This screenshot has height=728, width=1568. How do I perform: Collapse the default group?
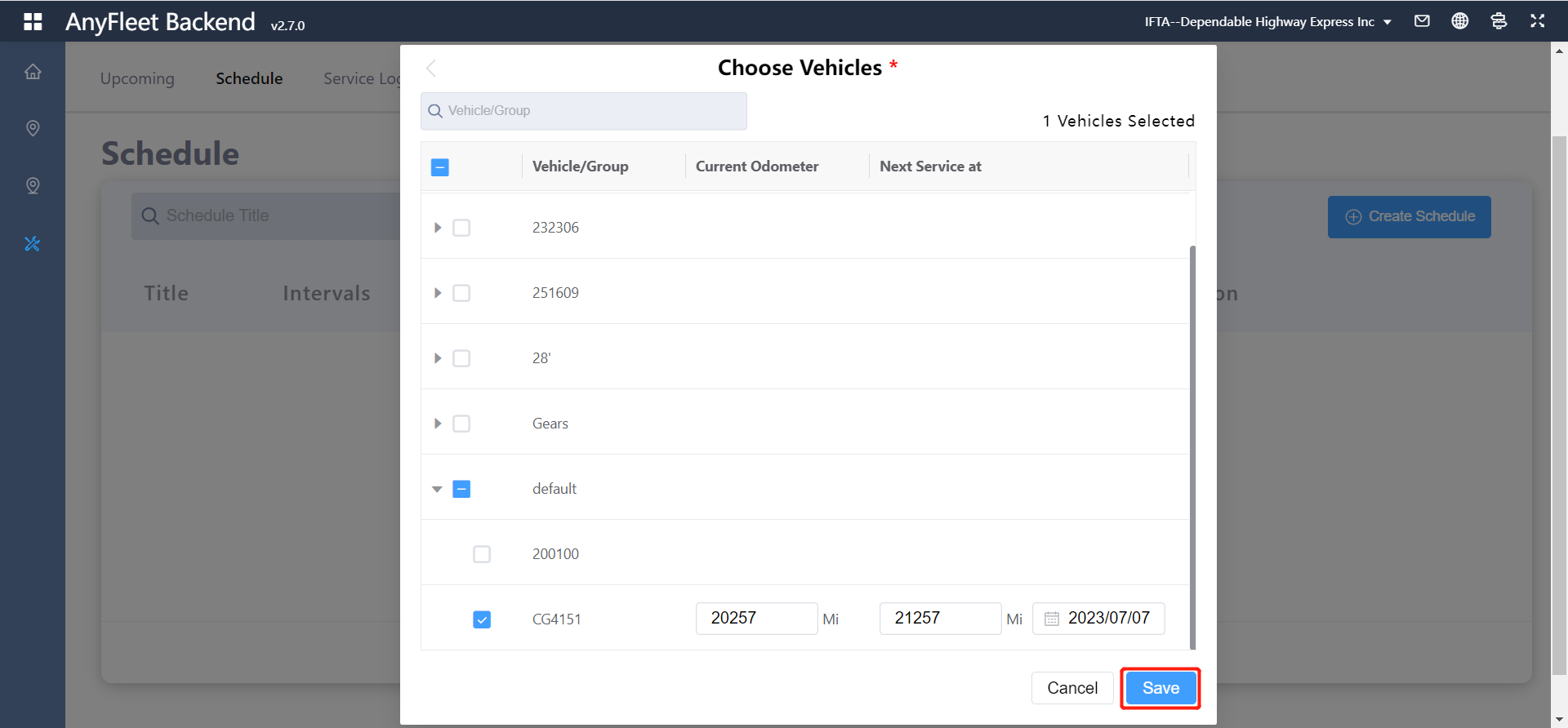[438, 489]
